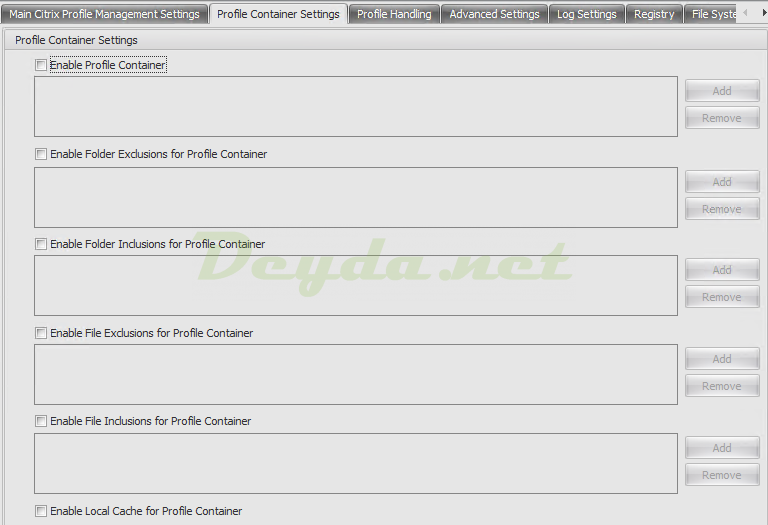Click inside the Profile Container list box

(355, 106)
